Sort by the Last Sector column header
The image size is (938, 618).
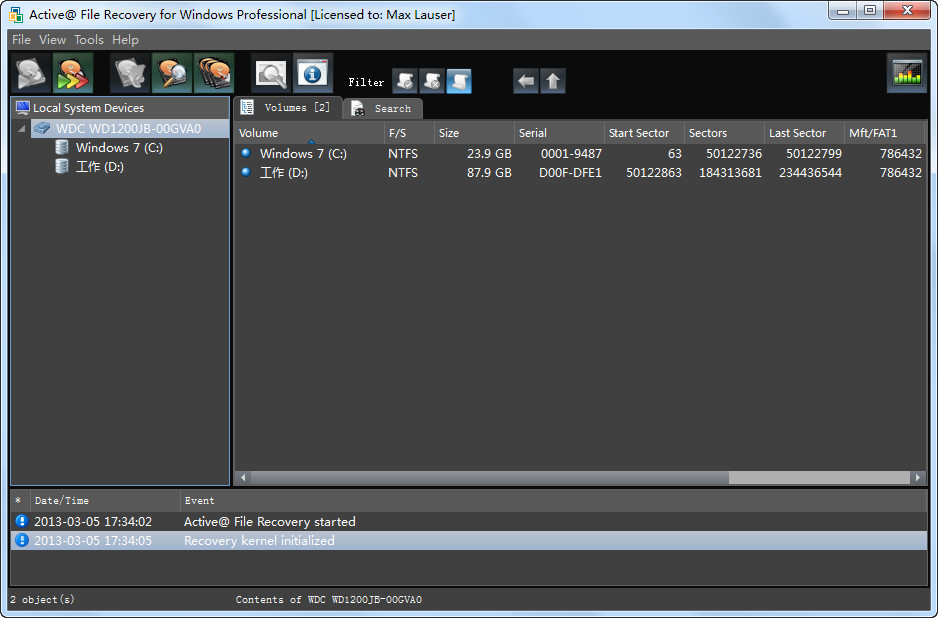[804, 133]
